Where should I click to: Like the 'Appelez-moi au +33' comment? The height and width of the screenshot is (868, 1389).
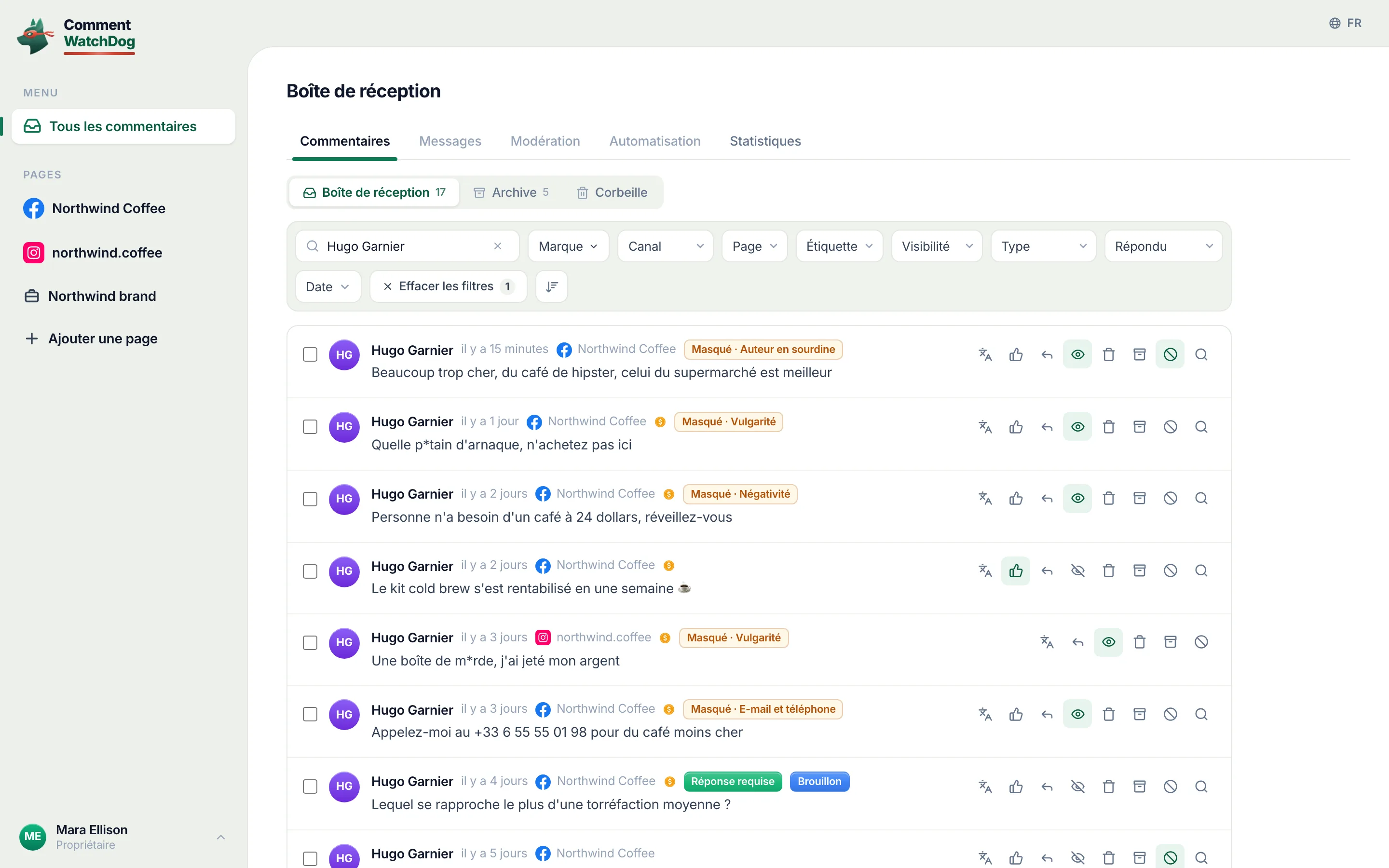tap(1016, 714)
